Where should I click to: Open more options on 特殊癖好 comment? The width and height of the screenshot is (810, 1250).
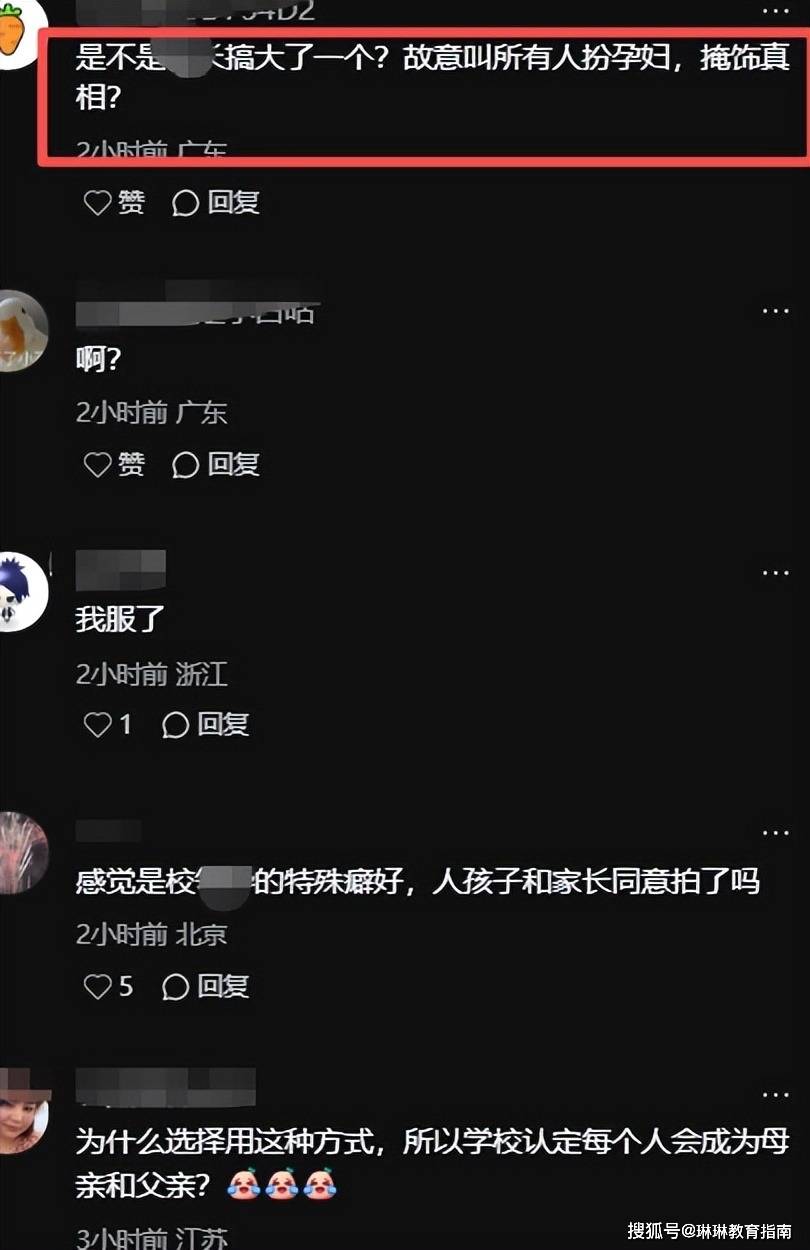[776, 833]
